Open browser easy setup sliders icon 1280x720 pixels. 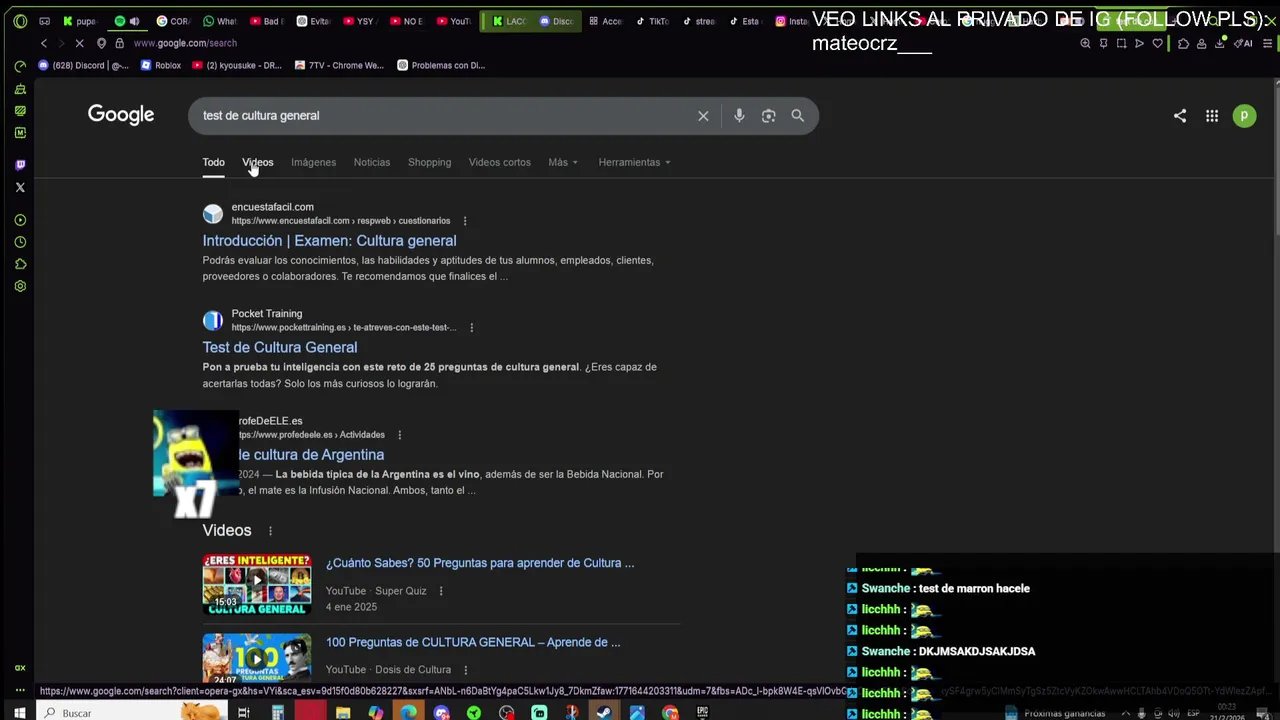[x=1267, y=43]
